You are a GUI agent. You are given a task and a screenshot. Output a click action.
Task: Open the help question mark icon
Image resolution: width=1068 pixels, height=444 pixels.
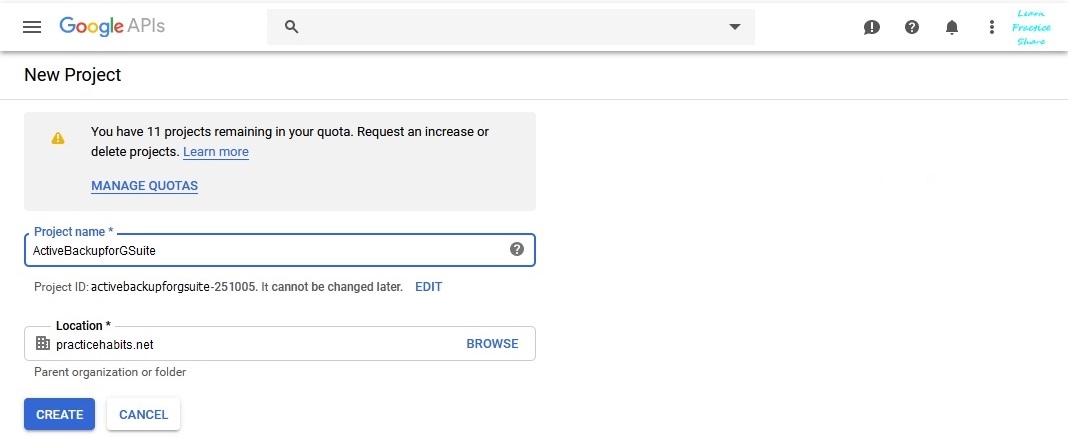click(911, 27)
